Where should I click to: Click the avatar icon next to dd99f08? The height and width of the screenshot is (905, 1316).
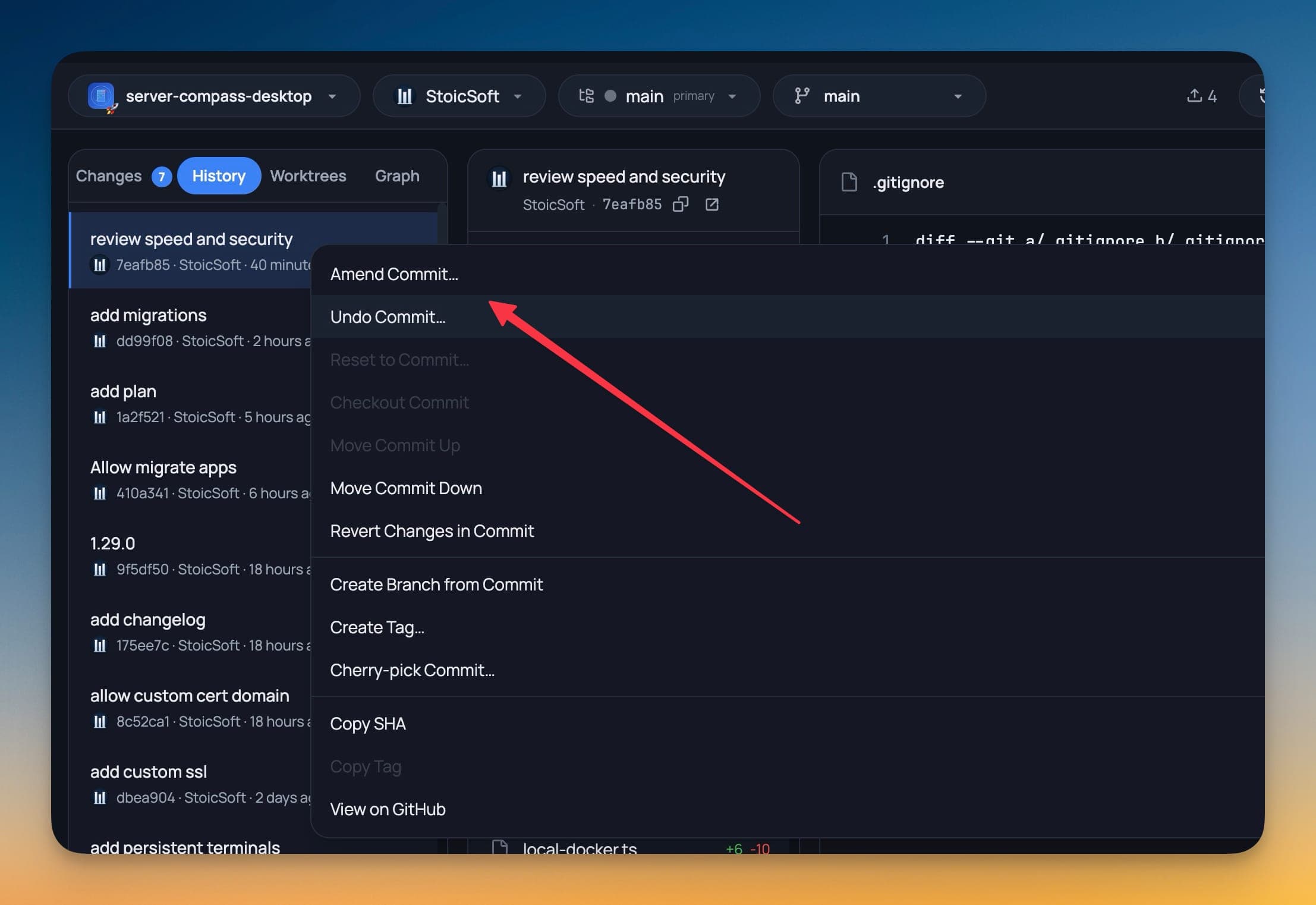click(x=100, y=341)
